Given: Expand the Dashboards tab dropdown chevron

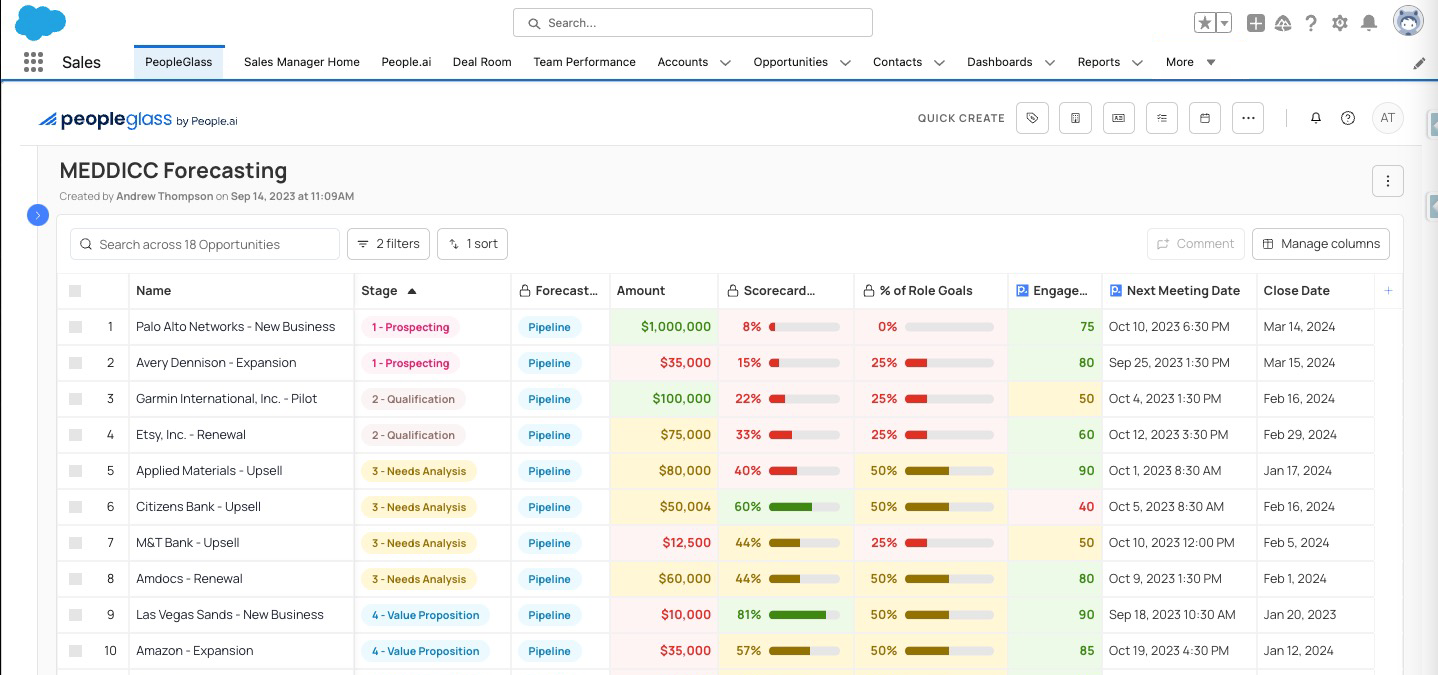Looking at the screenshot, I should tap(1049, 63).
